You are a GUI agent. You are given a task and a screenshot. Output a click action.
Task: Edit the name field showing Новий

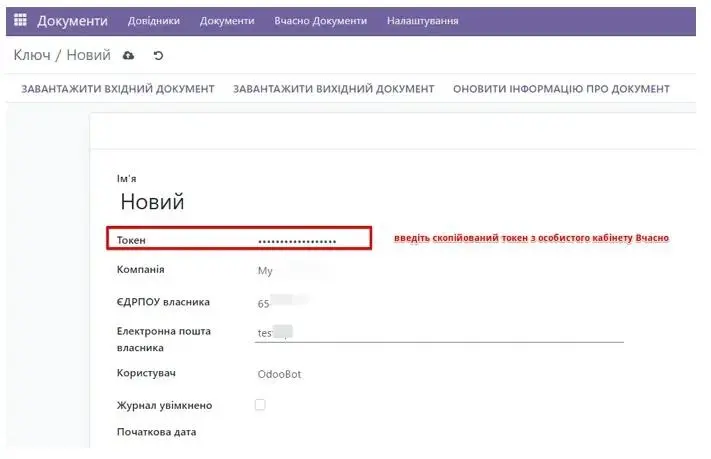(152, 201)
